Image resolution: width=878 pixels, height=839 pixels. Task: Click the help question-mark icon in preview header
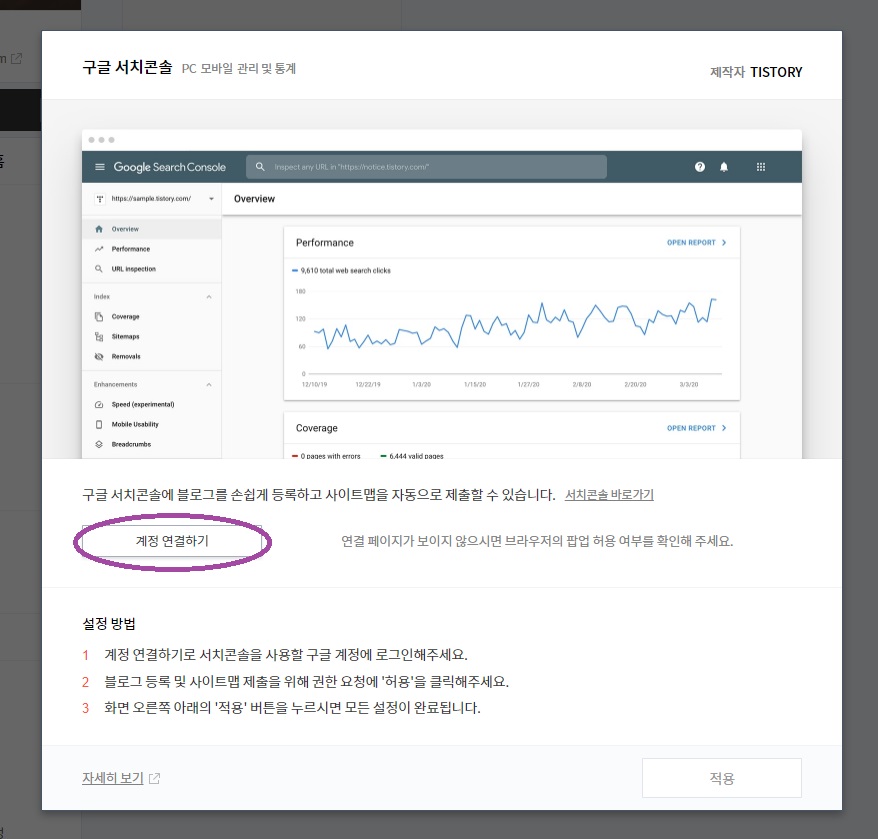[x=700, y=167]
